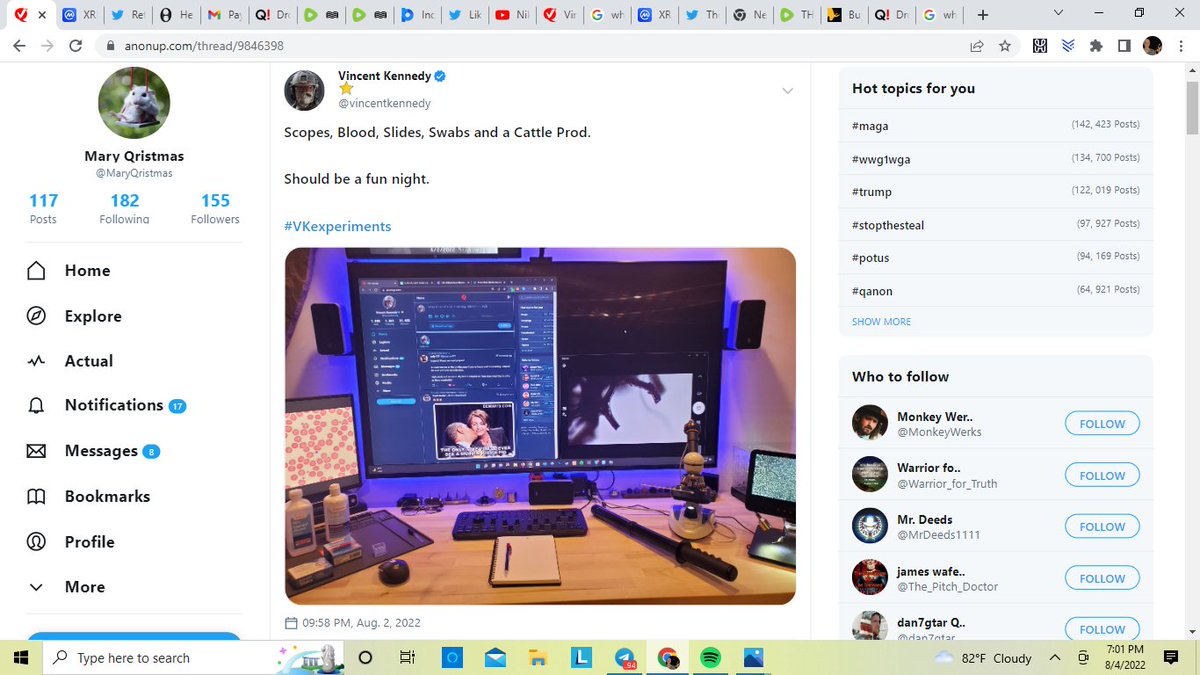
Task: Open Spotify from the taskbar
Action: pos(711,657)
